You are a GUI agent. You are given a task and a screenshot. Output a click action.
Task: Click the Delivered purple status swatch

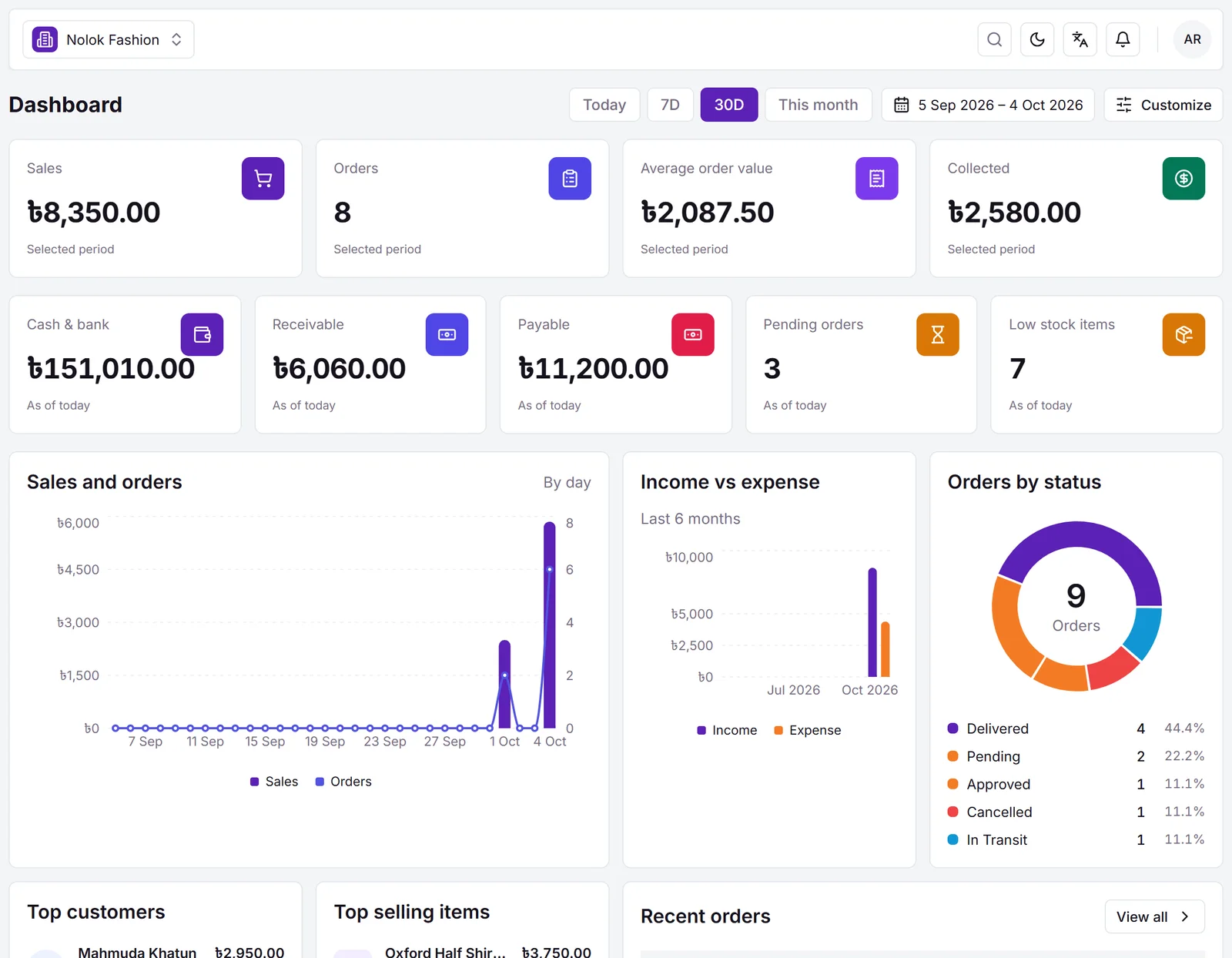tap(952, 728)
